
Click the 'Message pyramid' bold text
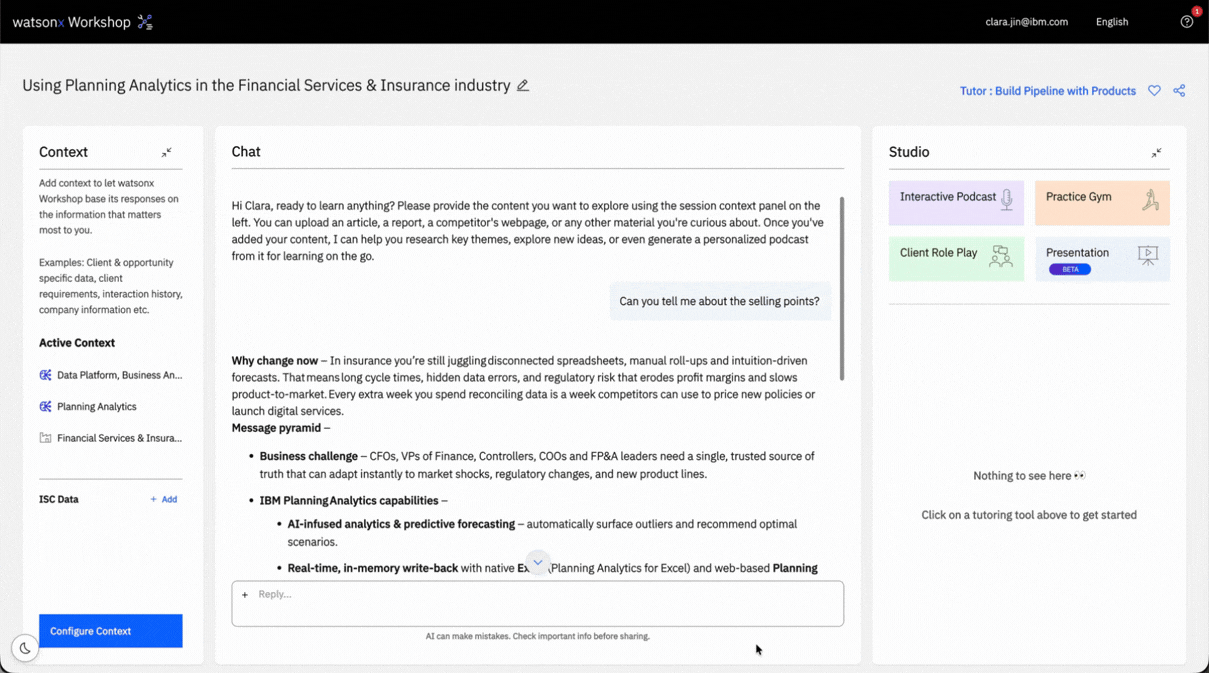click(276, 428)
